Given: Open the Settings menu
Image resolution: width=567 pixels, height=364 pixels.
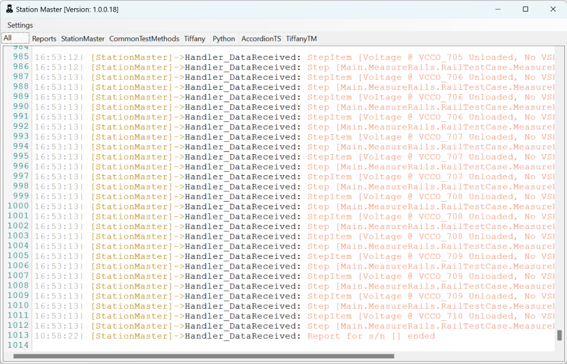Looking at the screenshot, I should (20, 25).
